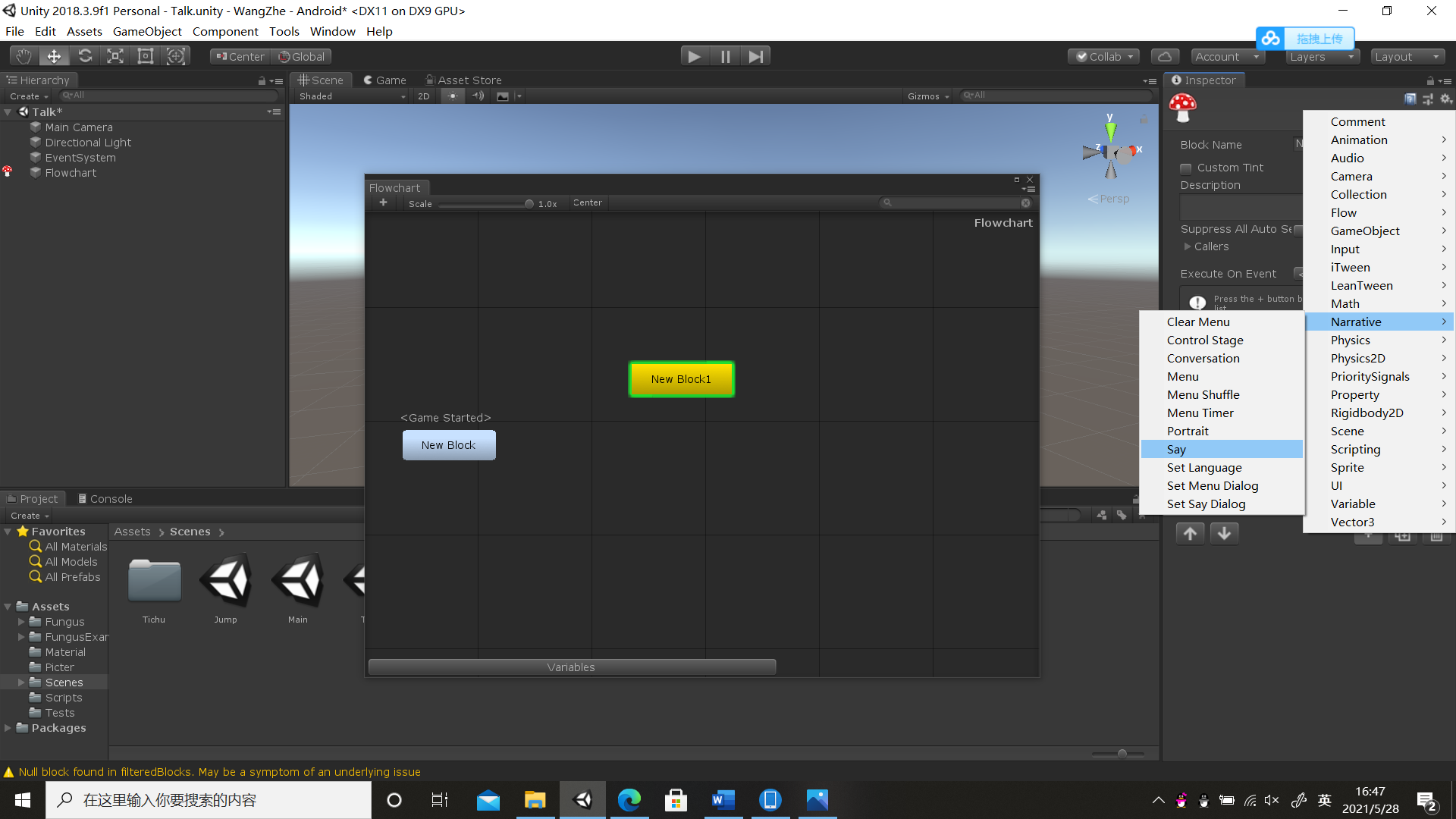Viewport: 1456px width, 819px height.
Task: Click the Step frame button
Action: point(755,56)
